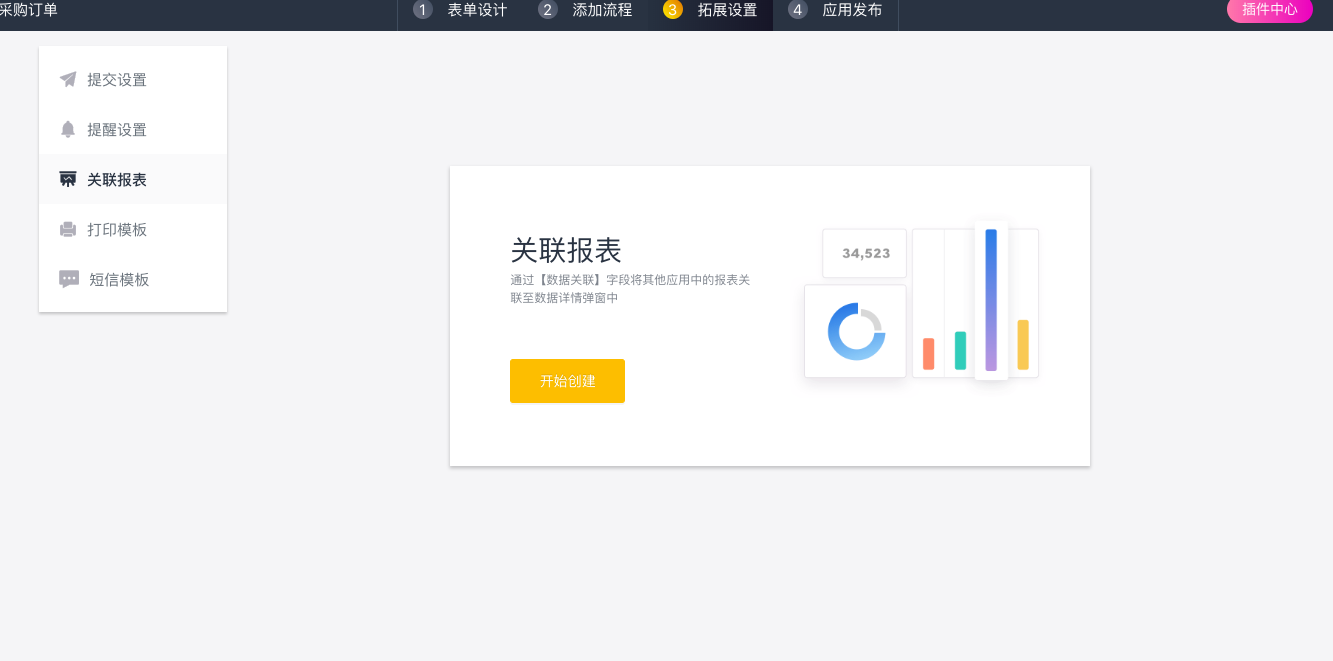Screen dimensions: 1333x661
Task: Open 短信模板 in the sidebar
Action: pos(133,279)
